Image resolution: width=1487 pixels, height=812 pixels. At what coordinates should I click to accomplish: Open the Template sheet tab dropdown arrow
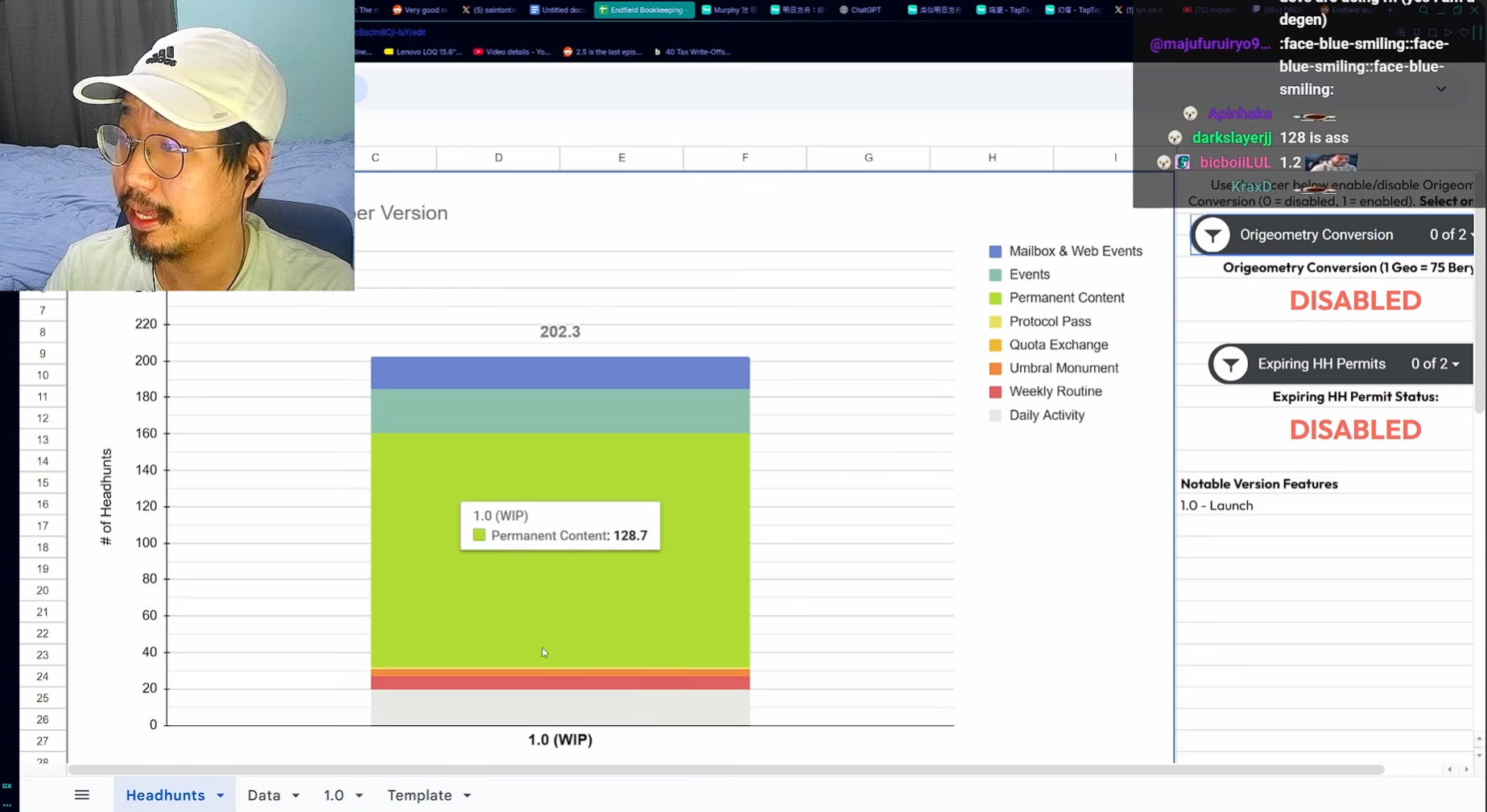[467, 796]
